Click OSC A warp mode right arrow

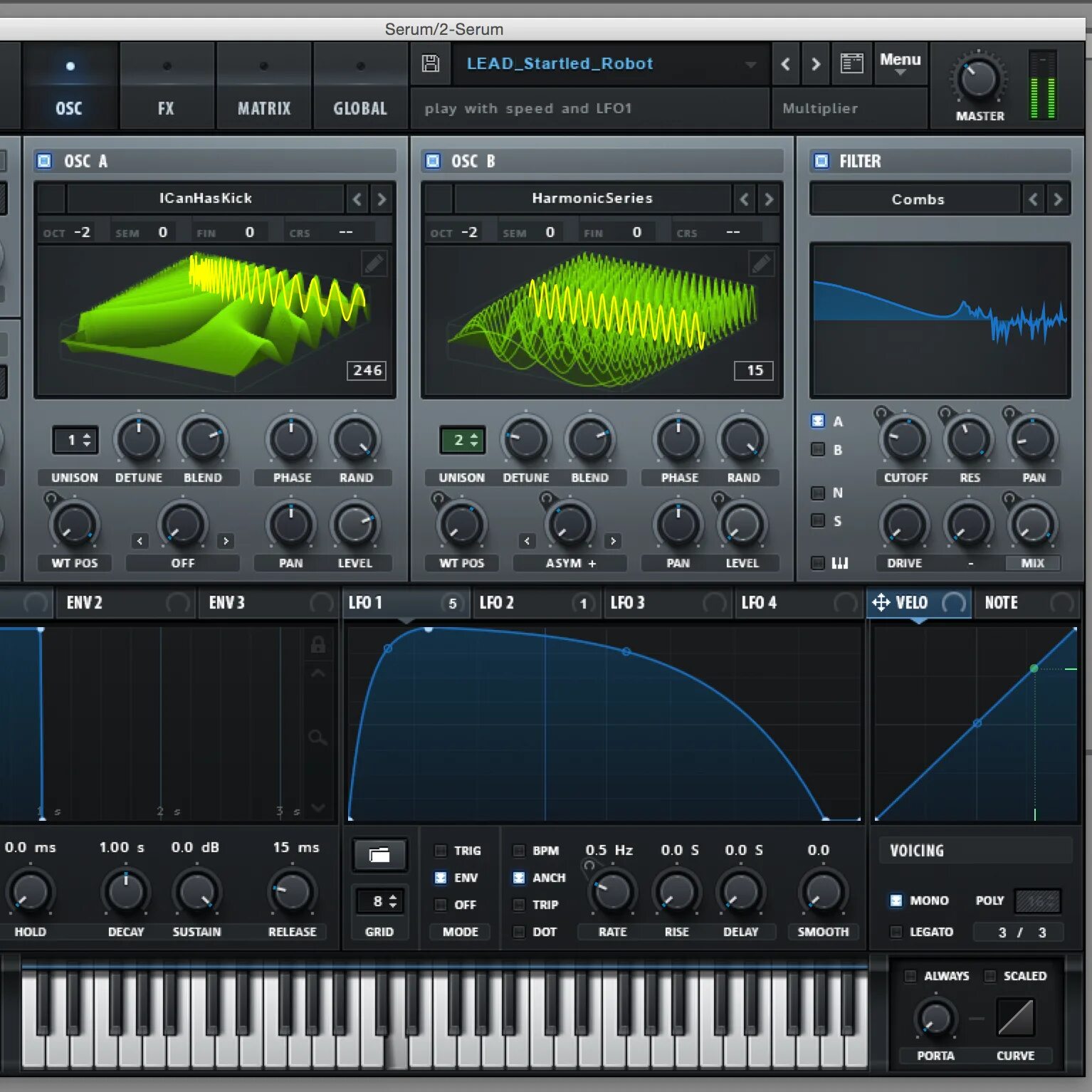pyautogui.click(x=226, y=541)
